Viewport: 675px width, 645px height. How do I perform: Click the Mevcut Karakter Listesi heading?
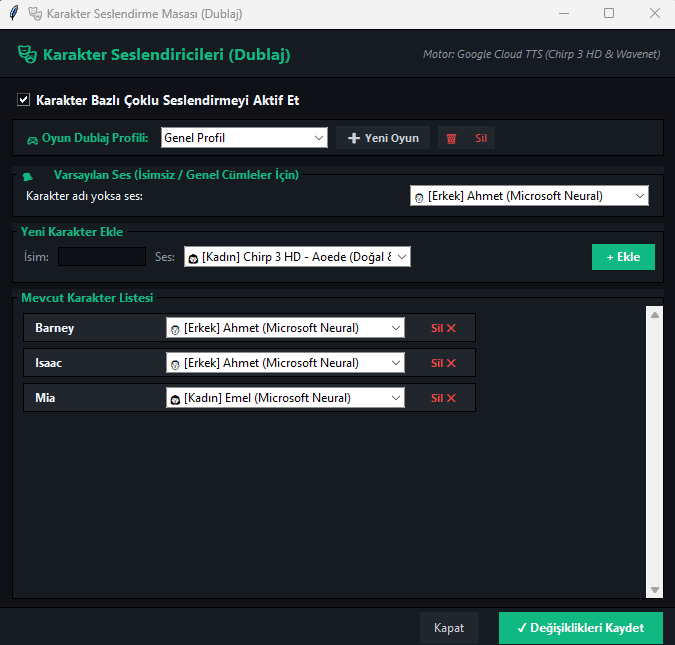click(x=87, y=298)
